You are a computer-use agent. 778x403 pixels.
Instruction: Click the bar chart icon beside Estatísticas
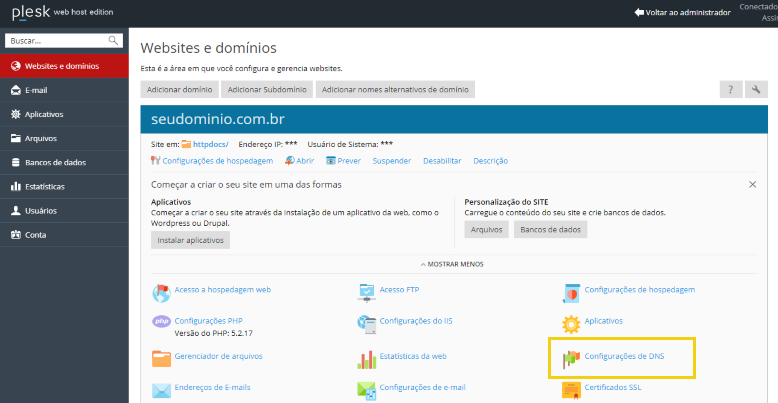(x=15, y=187)
